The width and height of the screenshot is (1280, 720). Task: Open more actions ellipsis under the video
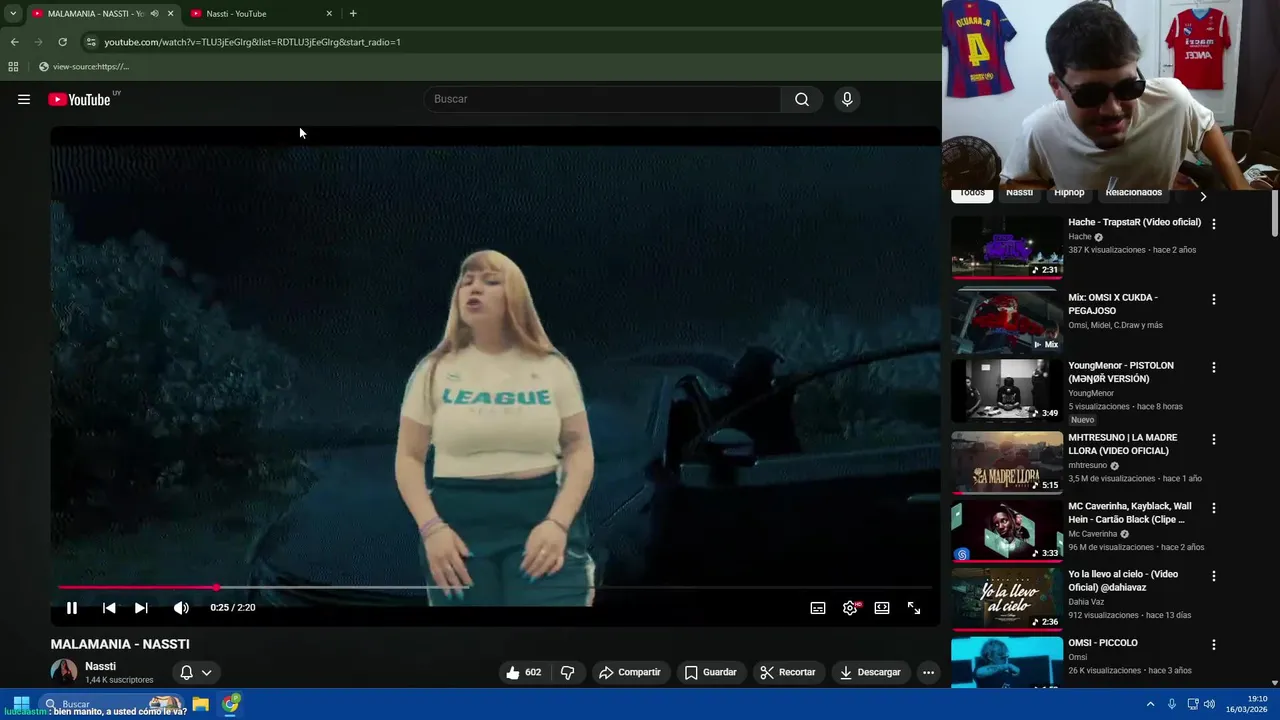(x=928, y=672)
